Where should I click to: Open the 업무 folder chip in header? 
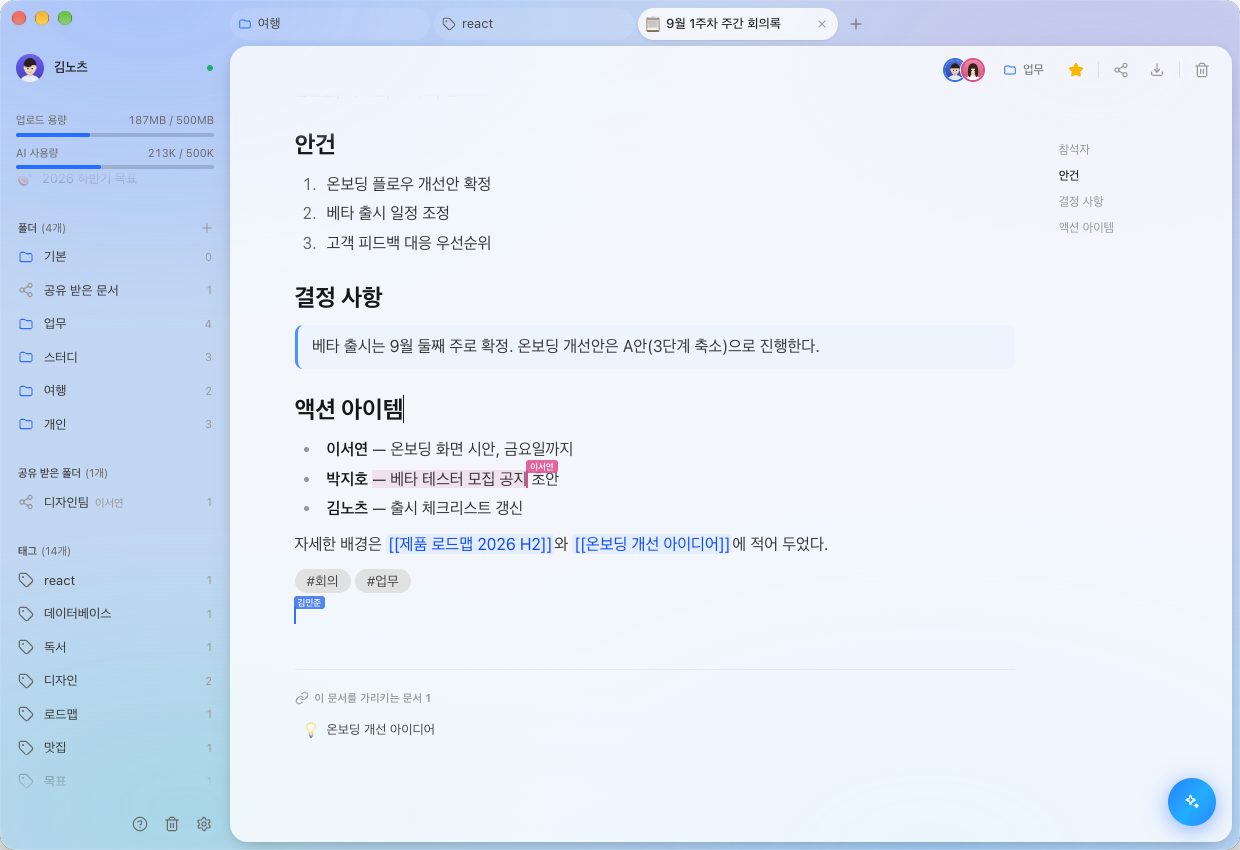tap(1024, 70)
